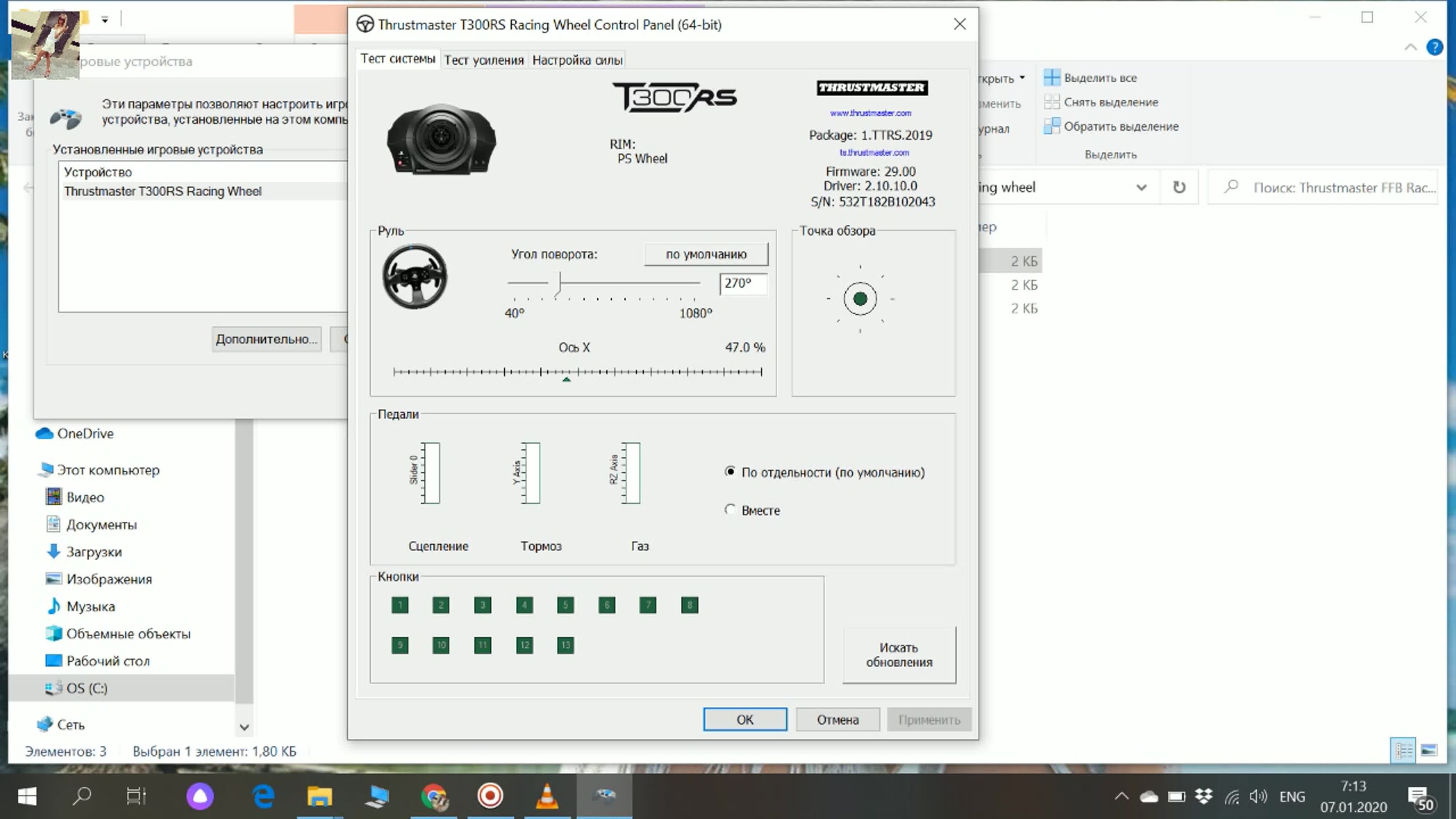Click Искать обновления button
The height and width of the screenshot is (819, 1456).
tap(899, 654)
